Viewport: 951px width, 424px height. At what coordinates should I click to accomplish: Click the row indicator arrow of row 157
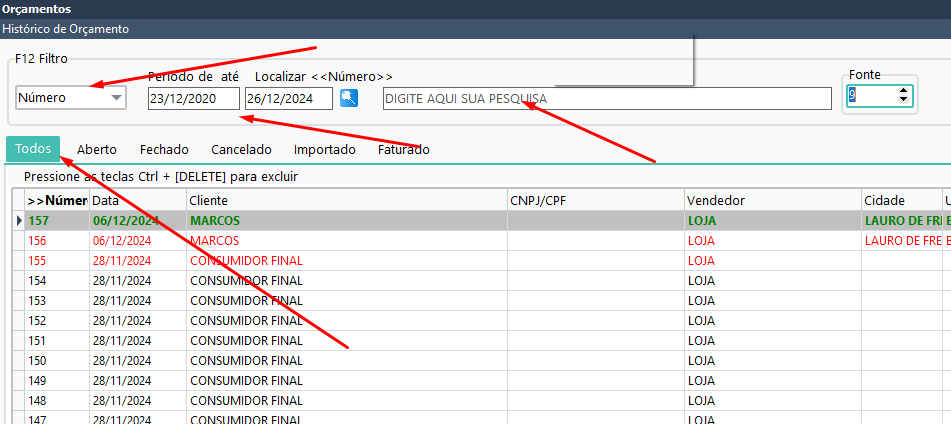click(x=19, y=221)
